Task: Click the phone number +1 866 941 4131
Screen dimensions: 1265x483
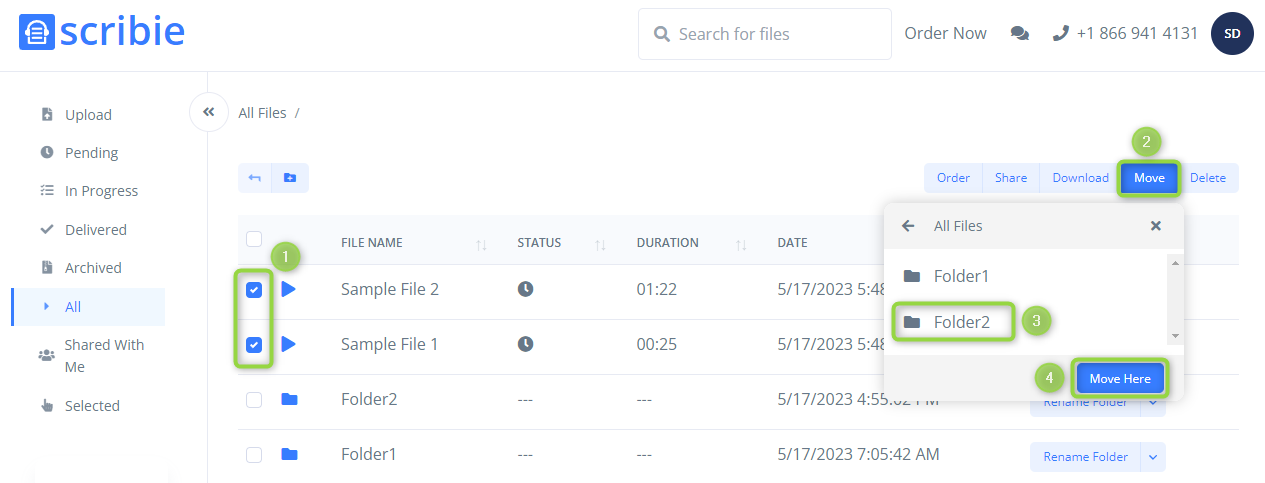Action: pyautogui.click(x=1137, y=33)
